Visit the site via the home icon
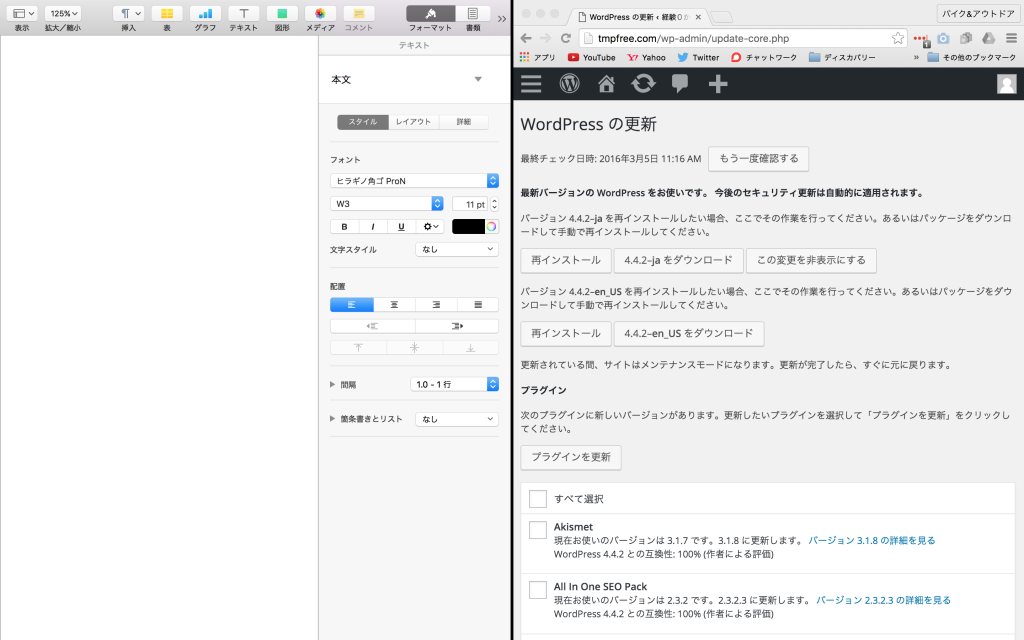 (607, 84)
